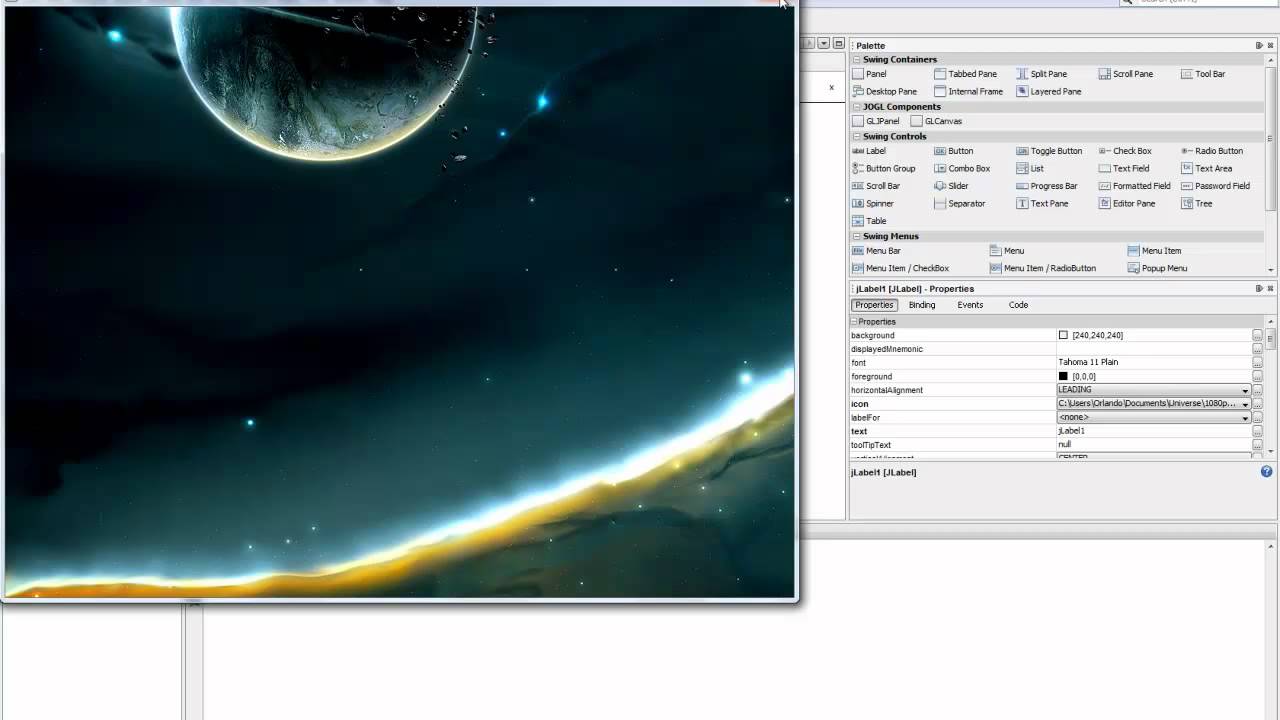The height and width of the screenshot is (720, 1280).
Task: Pick the Tabbed Pane palette item
Action: coord(965,74)
